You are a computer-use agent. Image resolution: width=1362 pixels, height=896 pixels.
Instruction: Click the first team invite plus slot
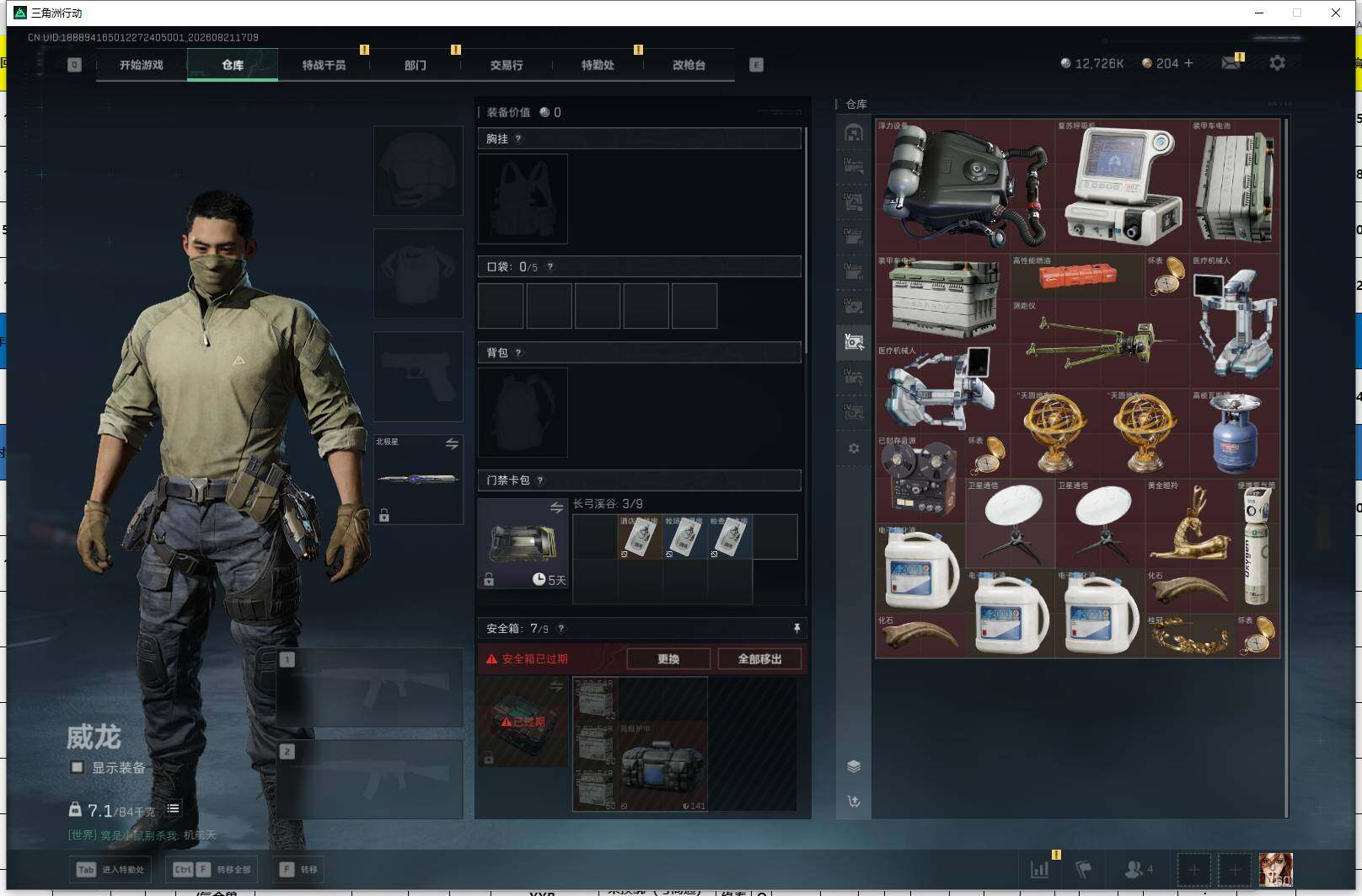(x=1193, y=869)
